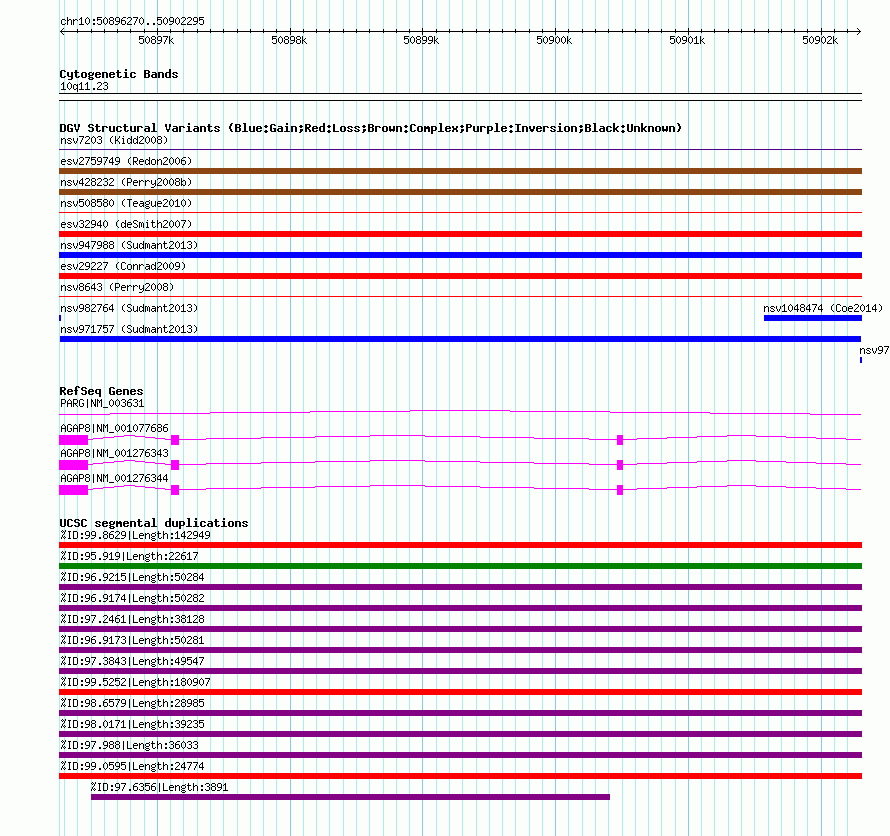The width and height of the screenshot is (890, 836).
Task: Select the DGV Structural Variants track title
Action: click(x=371, y=128)
